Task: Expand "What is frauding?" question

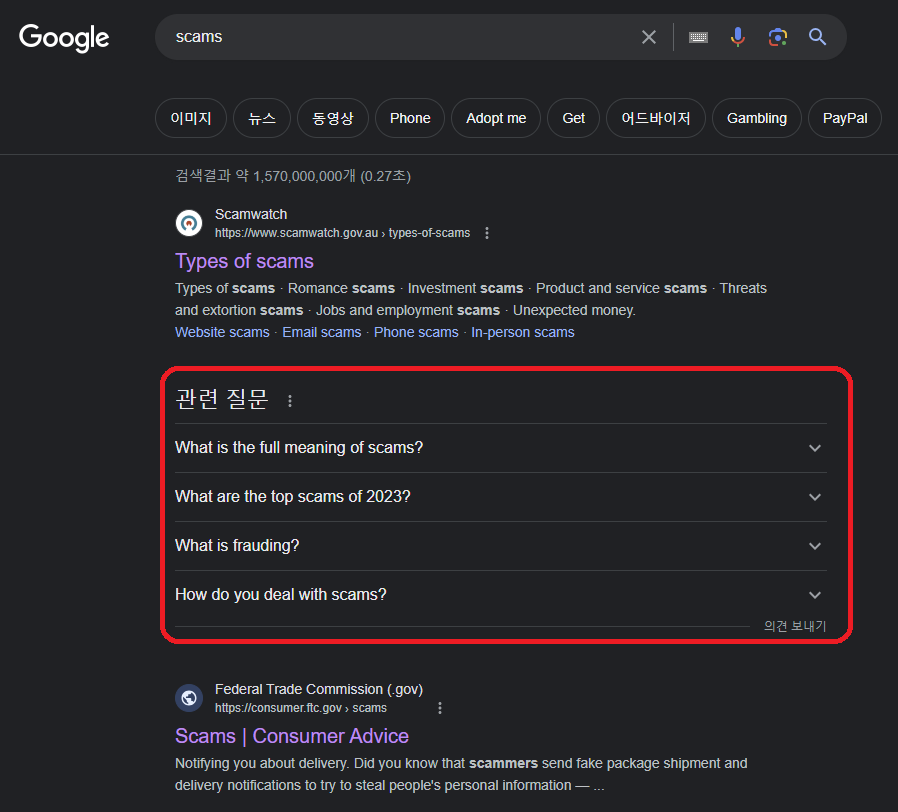Action: [501, 546]
